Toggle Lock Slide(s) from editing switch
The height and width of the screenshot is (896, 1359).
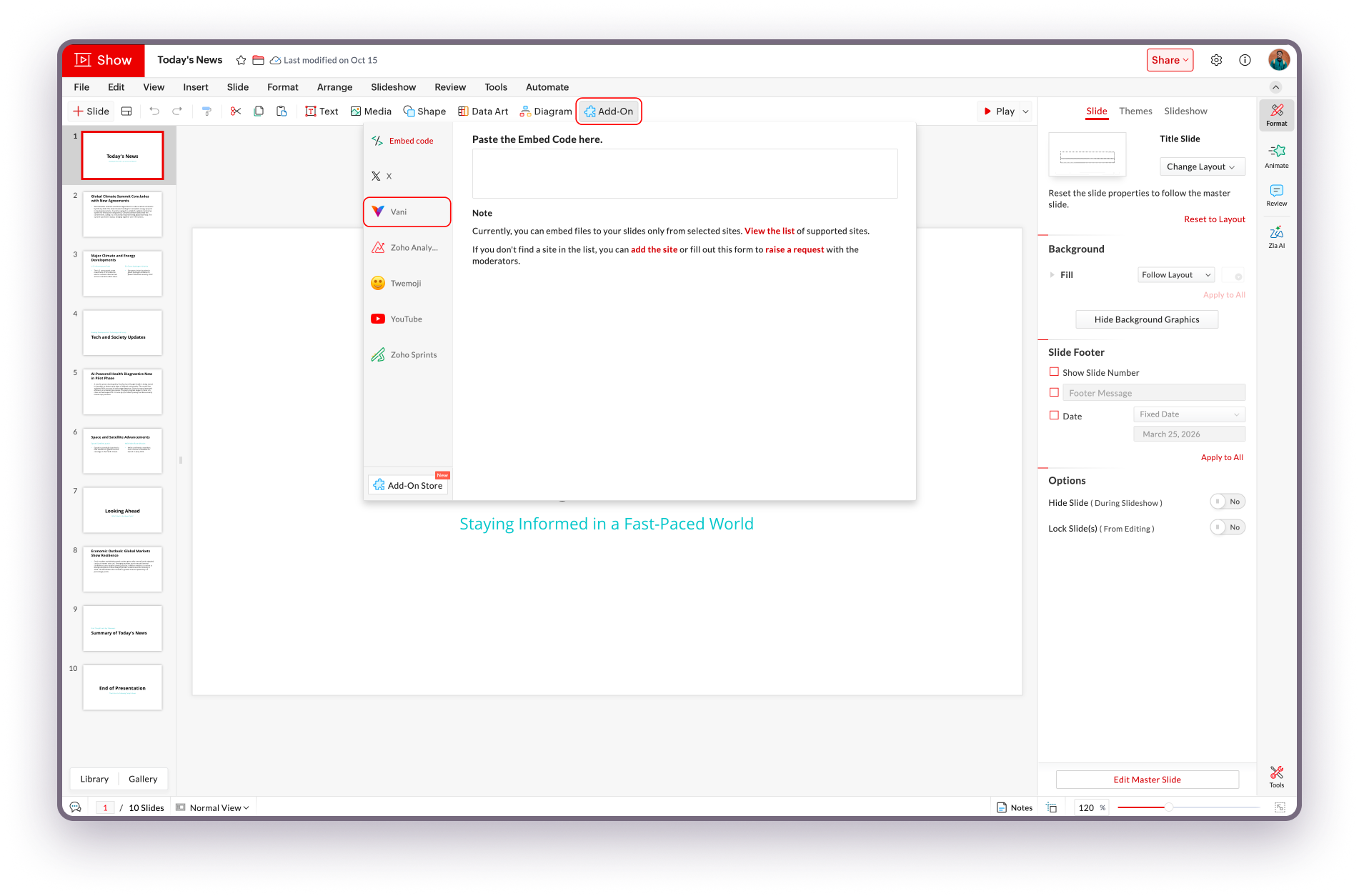click(1227, 528)
